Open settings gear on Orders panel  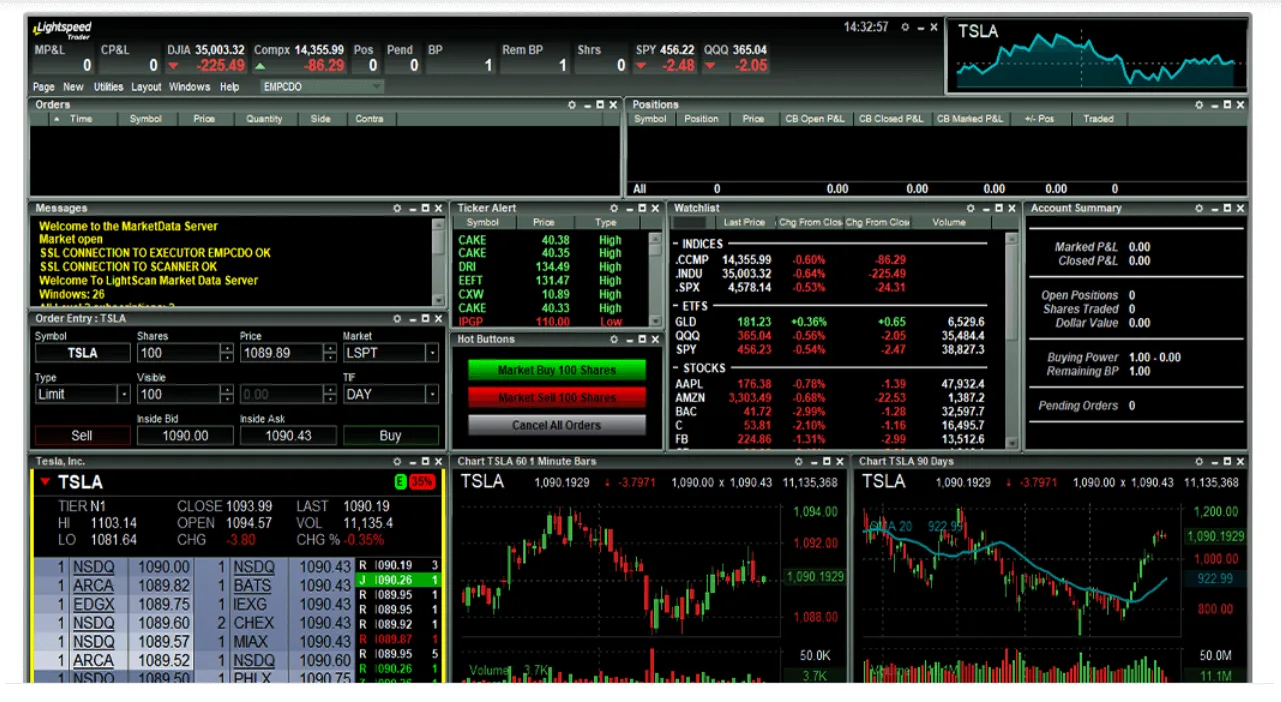coord(572,105)
